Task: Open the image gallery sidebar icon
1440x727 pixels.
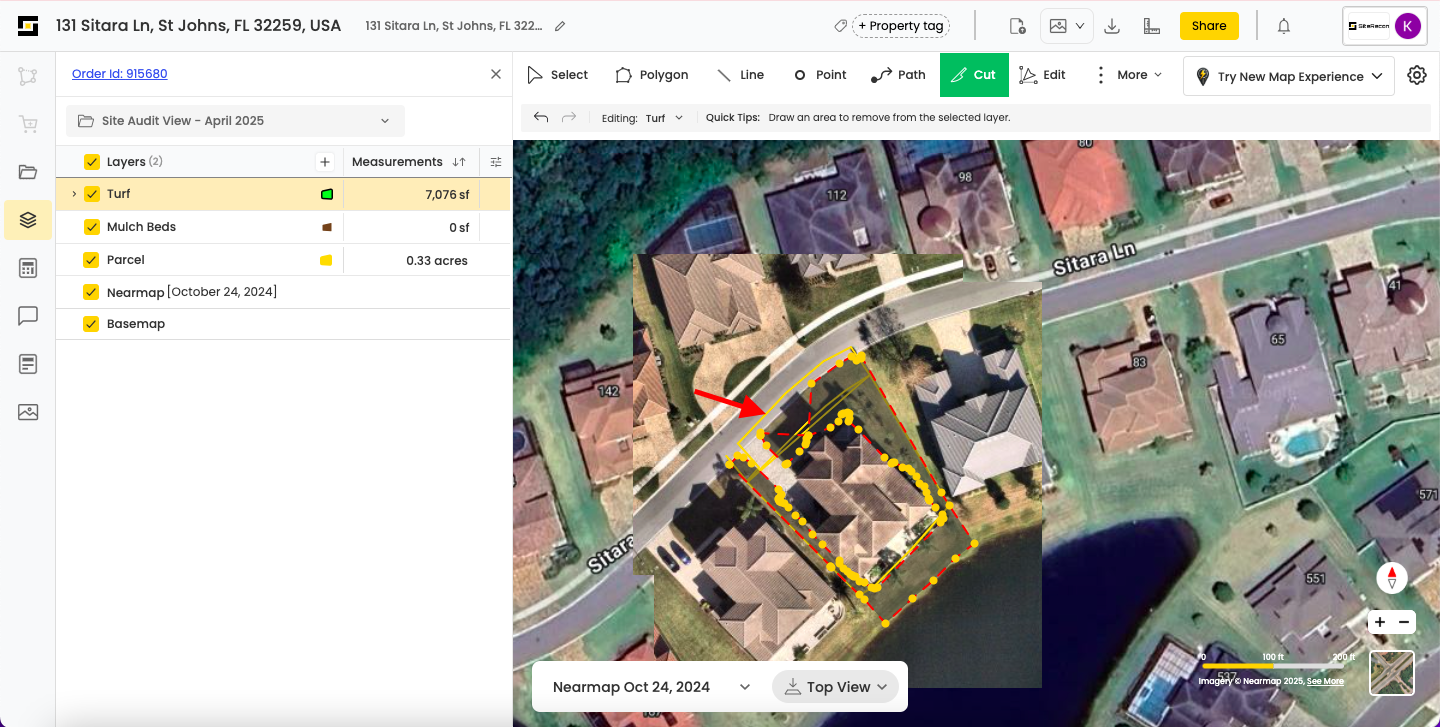Action: 28,412
